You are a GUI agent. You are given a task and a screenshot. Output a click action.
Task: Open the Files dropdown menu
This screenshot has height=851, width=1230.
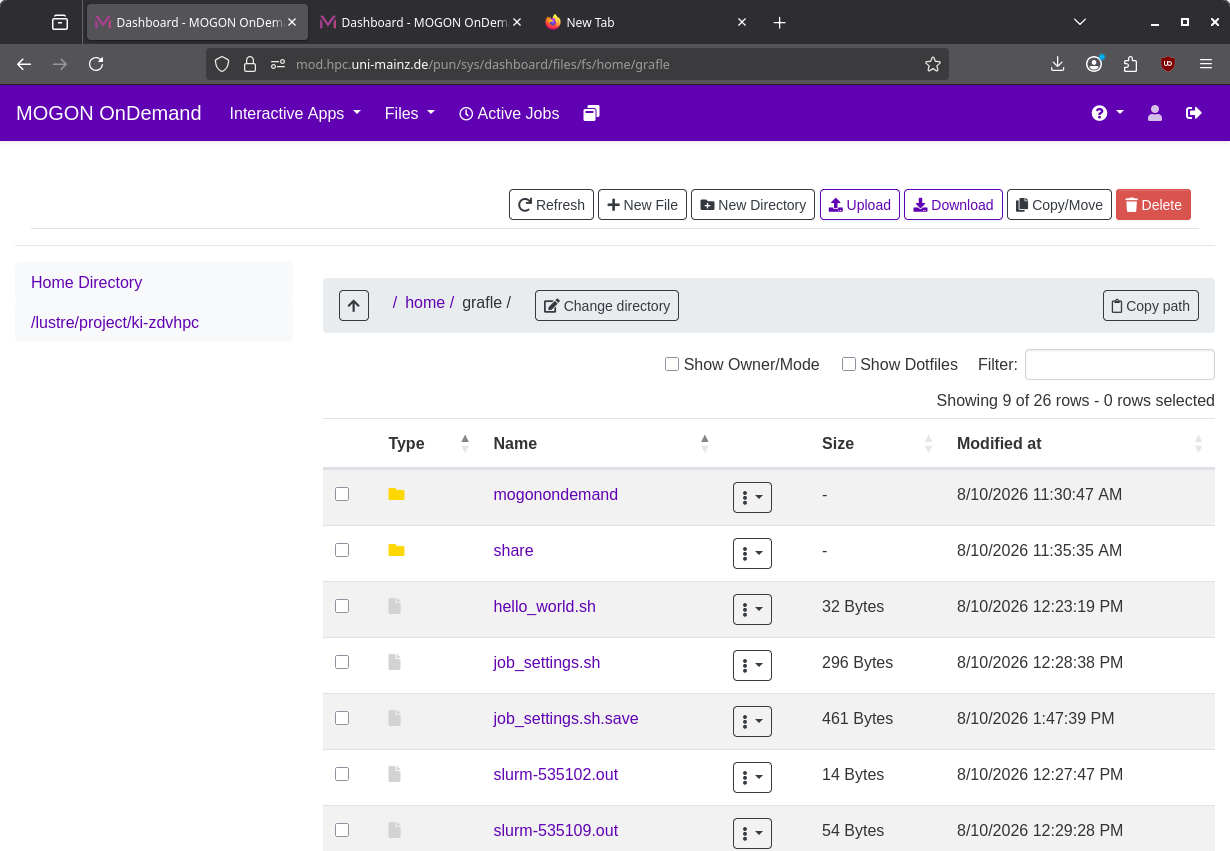coord(410,113)
